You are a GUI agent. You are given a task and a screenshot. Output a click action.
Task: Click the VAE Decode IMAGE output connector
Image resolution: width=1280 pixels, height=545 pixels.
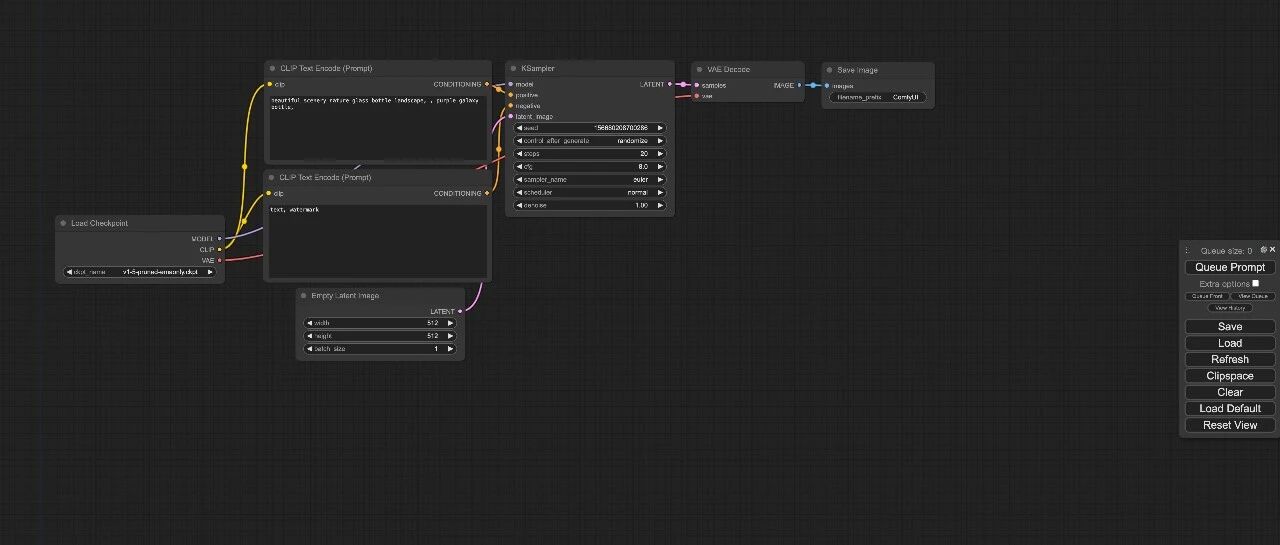(x=800, y=85)
